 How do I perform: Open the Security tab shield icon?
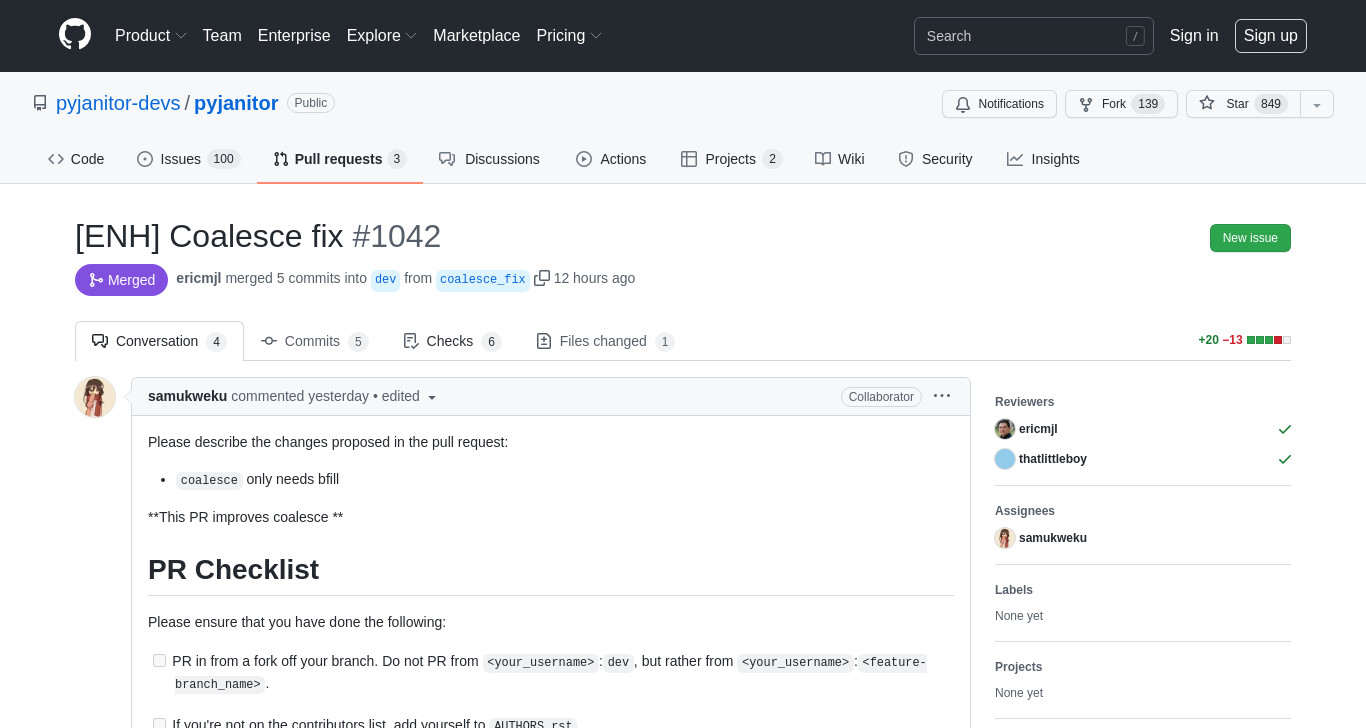pos(906,159)
